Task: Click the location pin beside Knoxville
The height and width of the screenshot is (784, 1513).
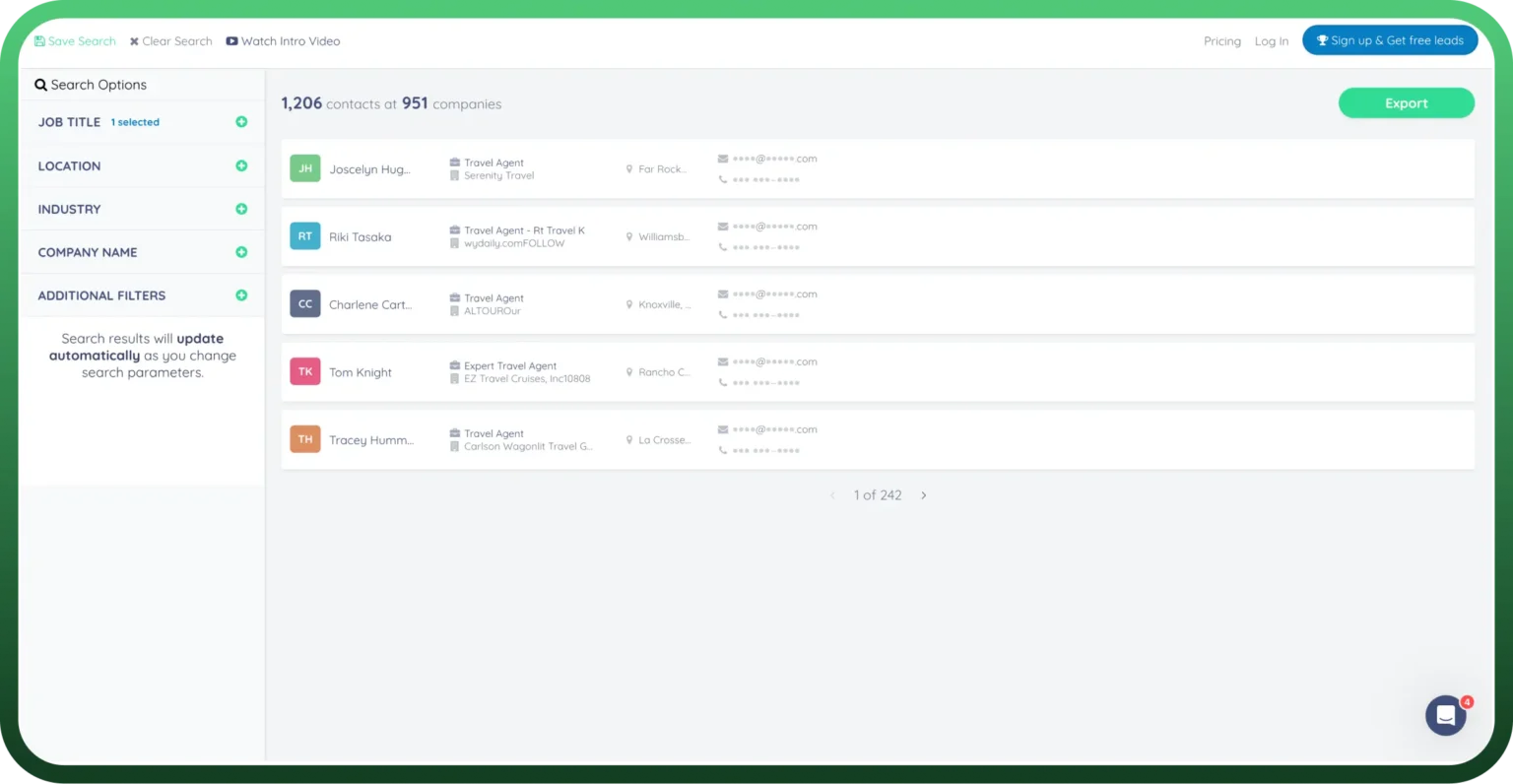Action: coord(629,304)
